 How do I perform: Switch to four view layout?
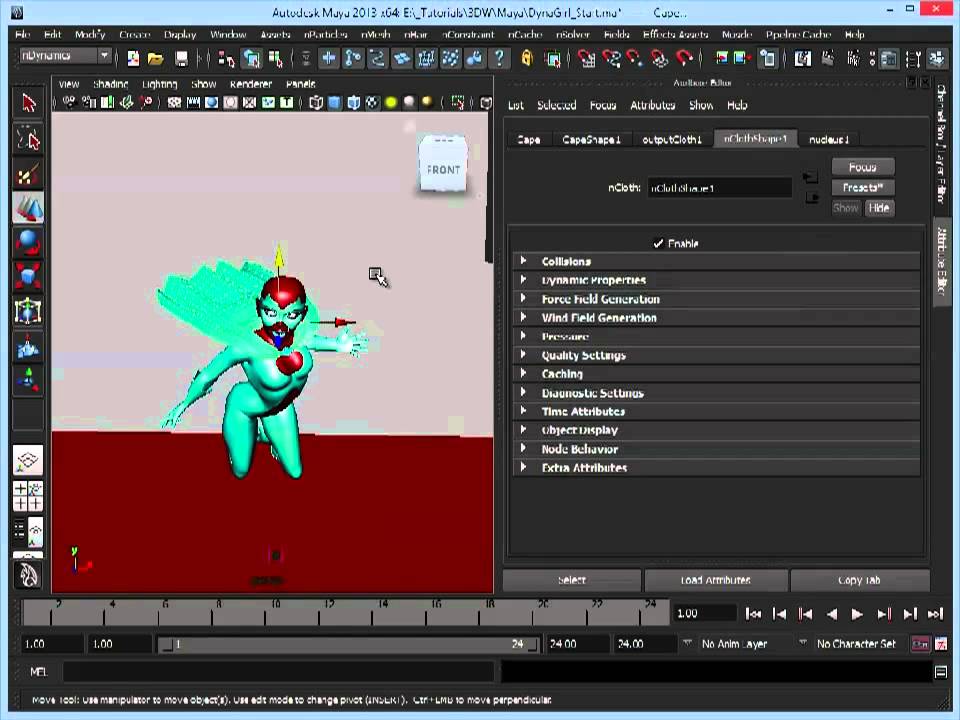(x=28, y=497)
